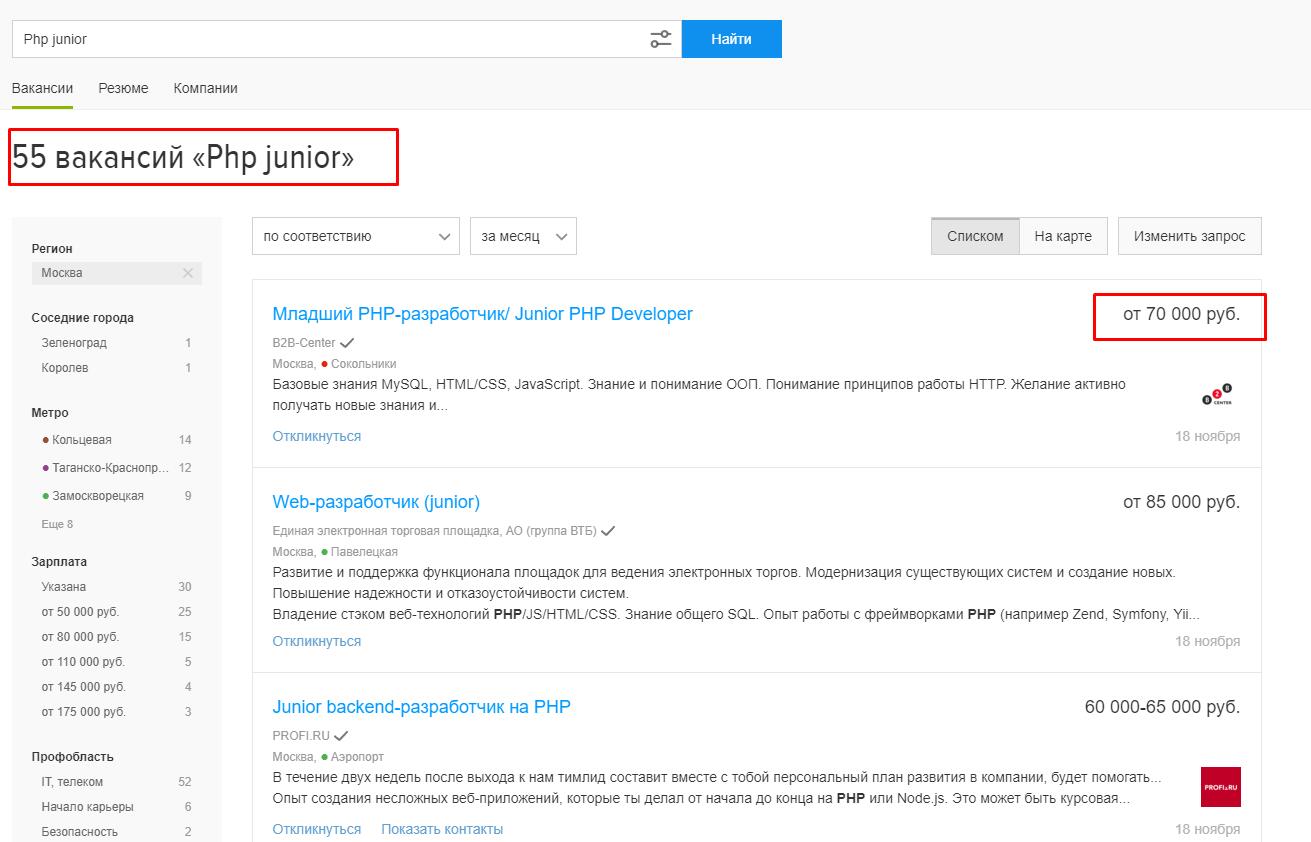The height and width of the screenshot is (842, 1311).
Task: Open the sort by соответствию dropdown
Action: [x=355, y=236]
